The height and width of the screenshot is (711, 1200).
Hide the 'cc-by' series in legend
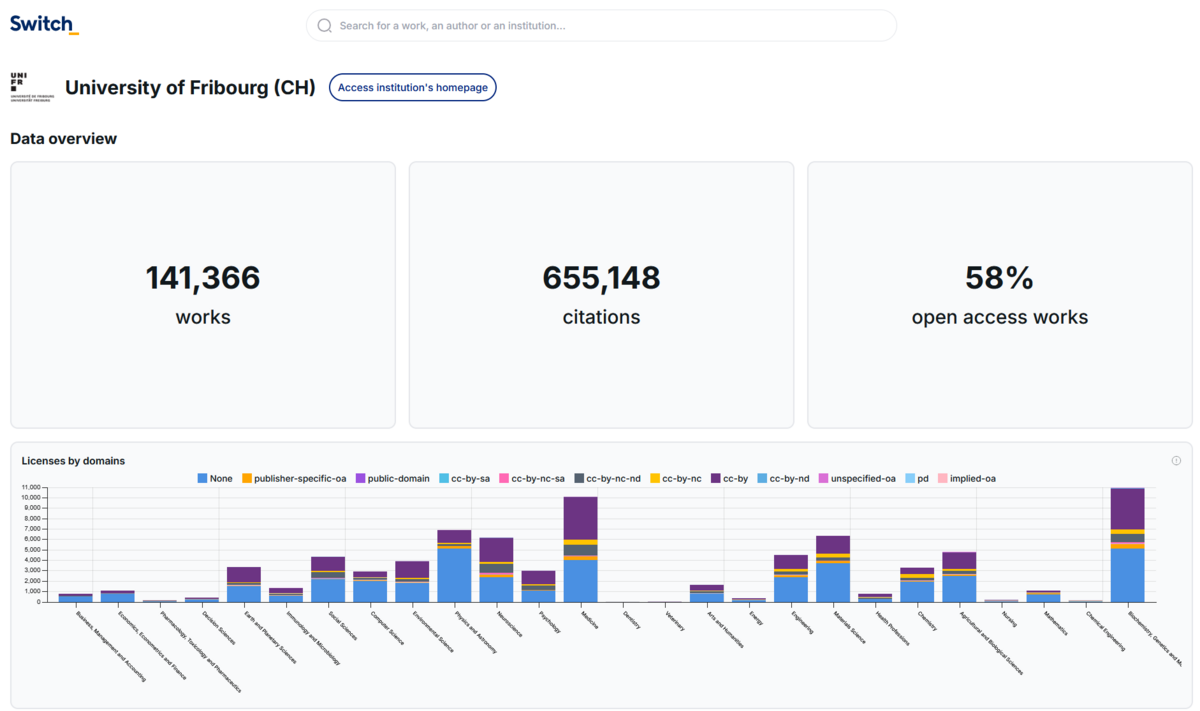[729, 479]
